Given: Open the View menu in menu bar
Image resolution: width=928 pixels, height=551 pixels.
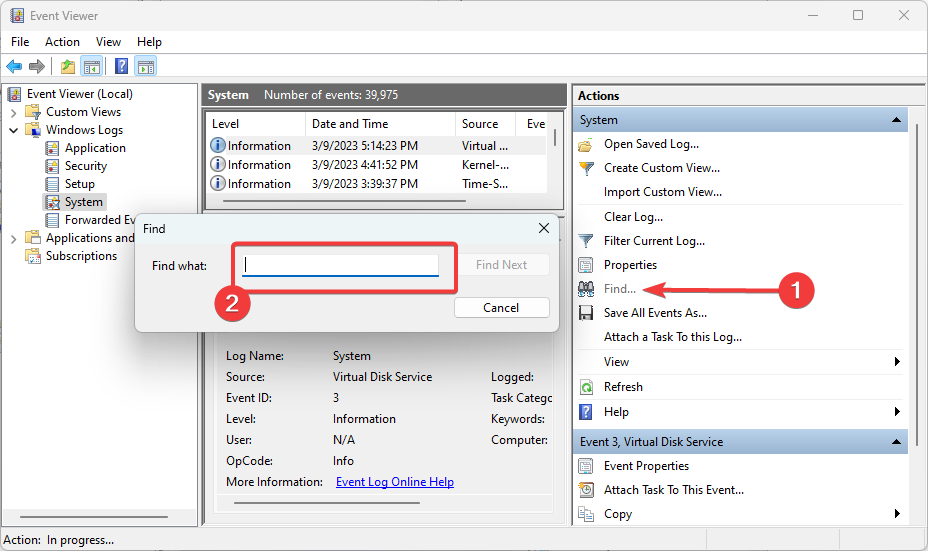Looking at the screenshot, I should click(108, 42).
